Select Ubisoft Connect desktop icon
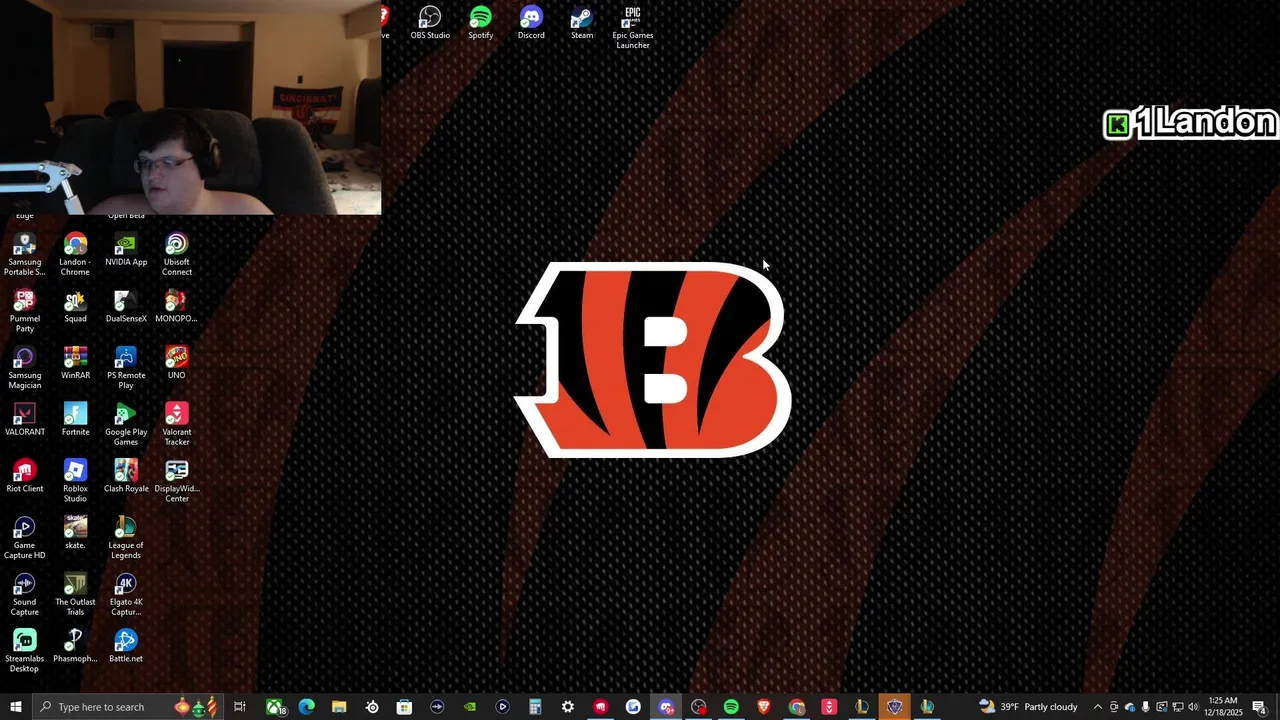 tap(177, 255)
